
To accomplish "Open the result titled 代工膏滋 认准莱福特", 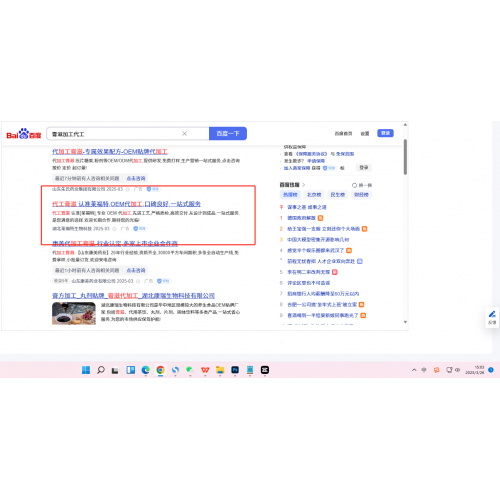I will coord(126,204).
